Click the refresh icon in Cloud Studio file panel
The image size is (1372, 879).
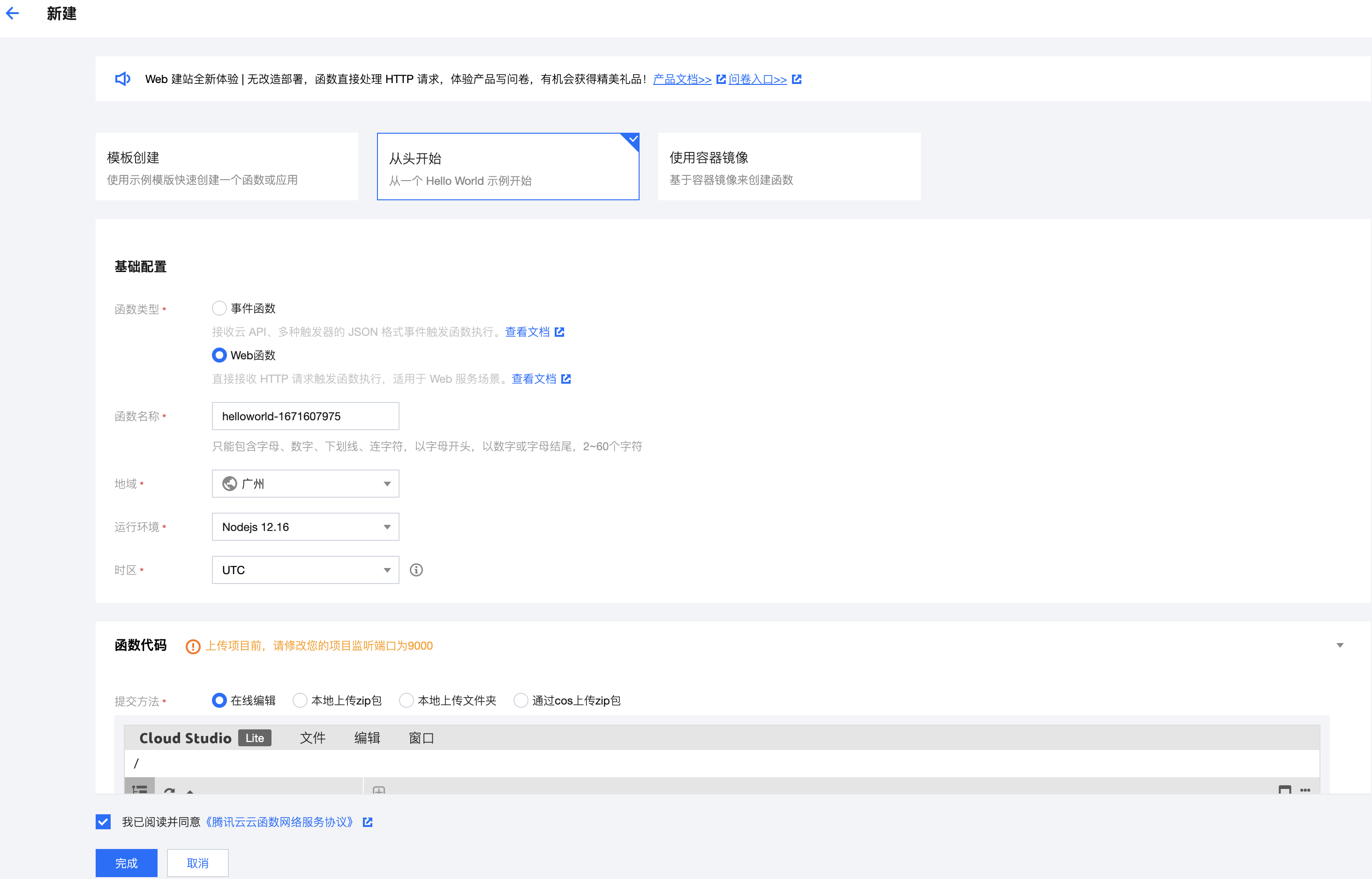point(169,790)
